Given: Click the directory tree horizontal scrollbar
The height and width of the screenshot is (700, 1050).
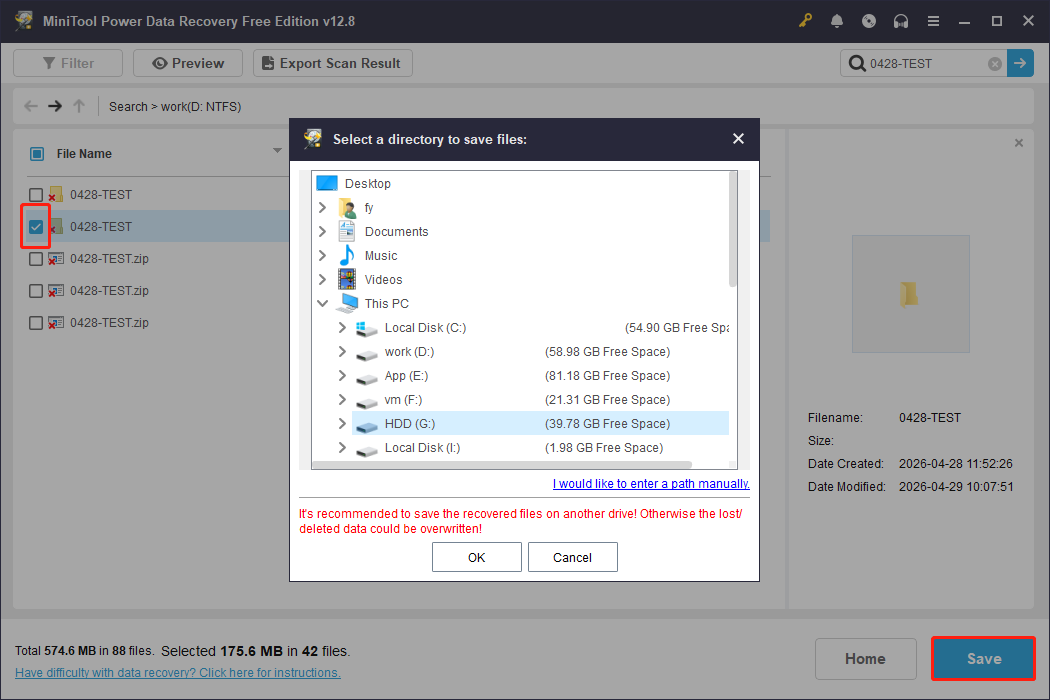Looking at the screenshot, I should [502, 464].
